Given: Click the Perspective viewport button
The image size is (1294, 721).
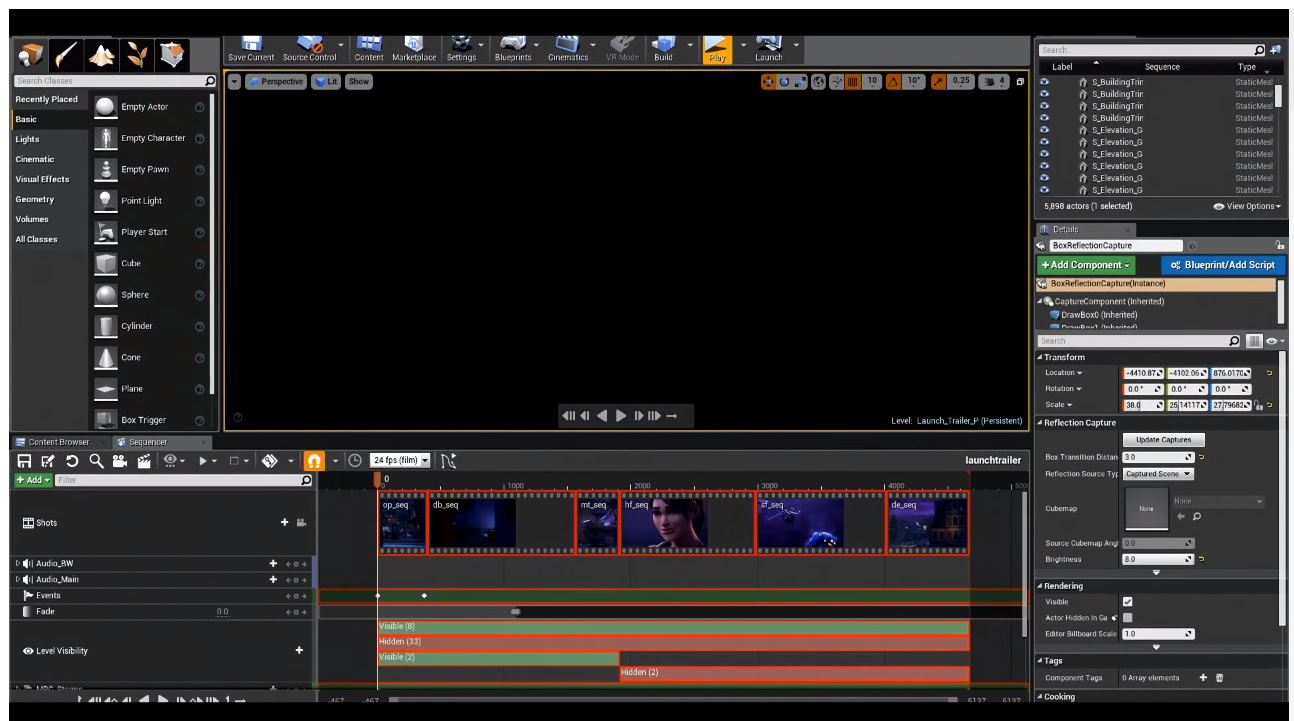Looking at the screenshot, I should (x=276, y=82).
